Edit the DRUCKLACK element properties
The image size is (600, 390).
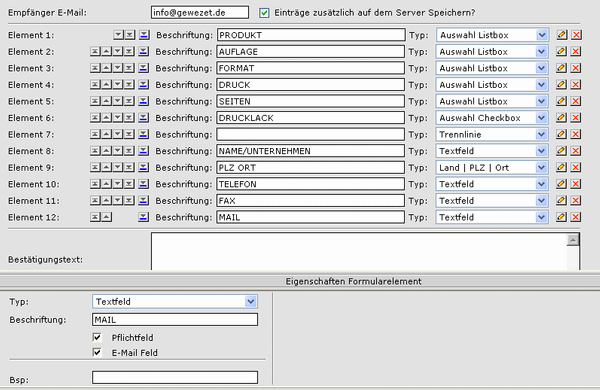point(561,117)
